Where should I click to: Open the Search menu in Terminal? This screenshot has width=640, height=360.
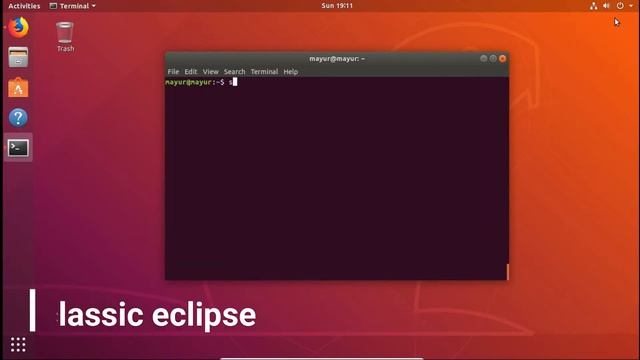tap(234, 71)
